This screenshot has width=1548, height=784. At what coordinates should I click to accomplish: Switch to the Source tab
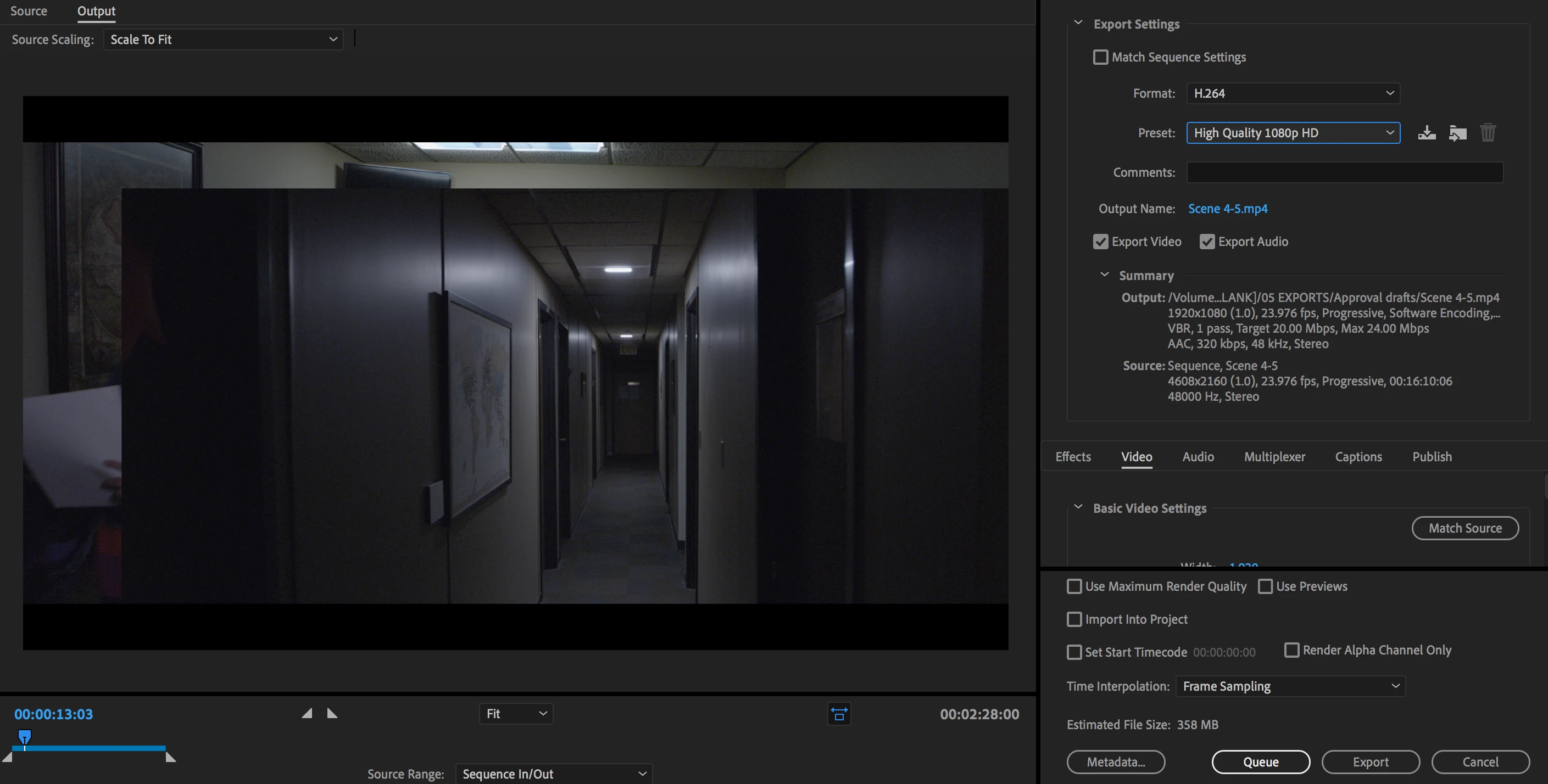[28, 11]
